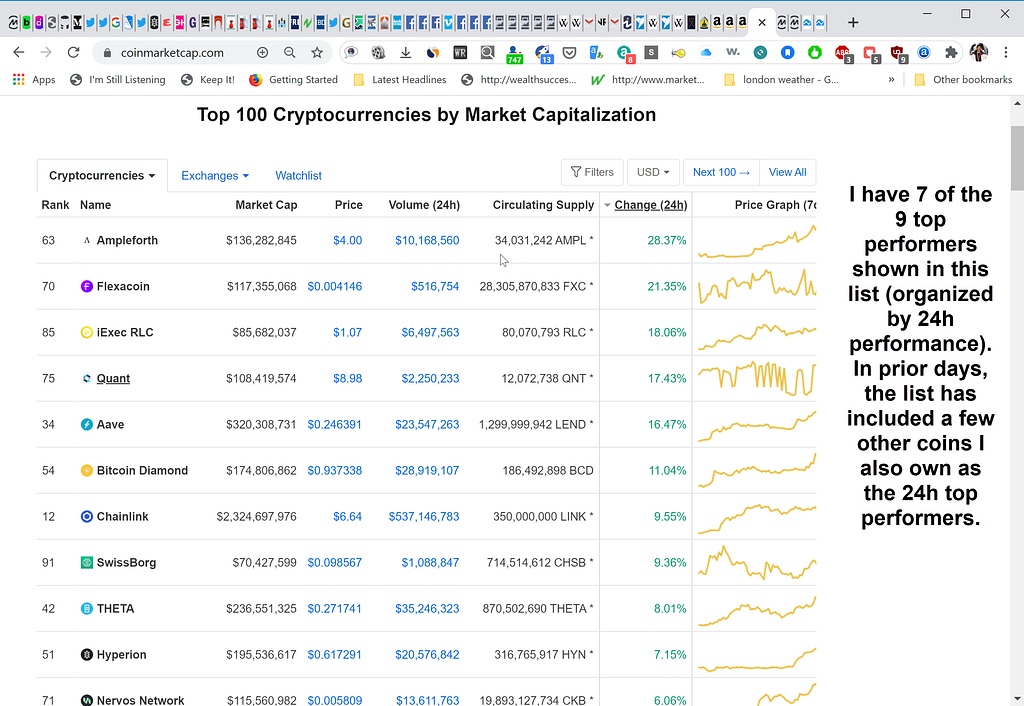Open the blue bookmark extension icon
Viewport: 1024px width, 706px height.
(x=788, y=53)
